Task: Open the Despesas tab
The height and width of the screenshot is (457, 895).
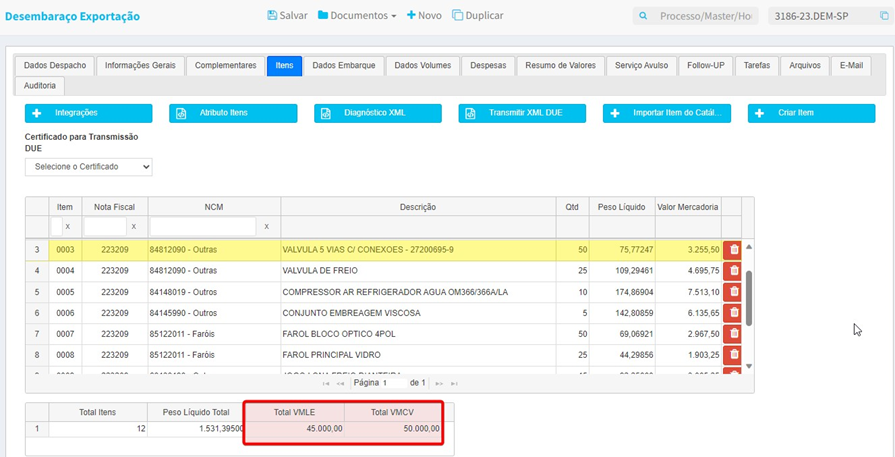Action: coord(488,66)
